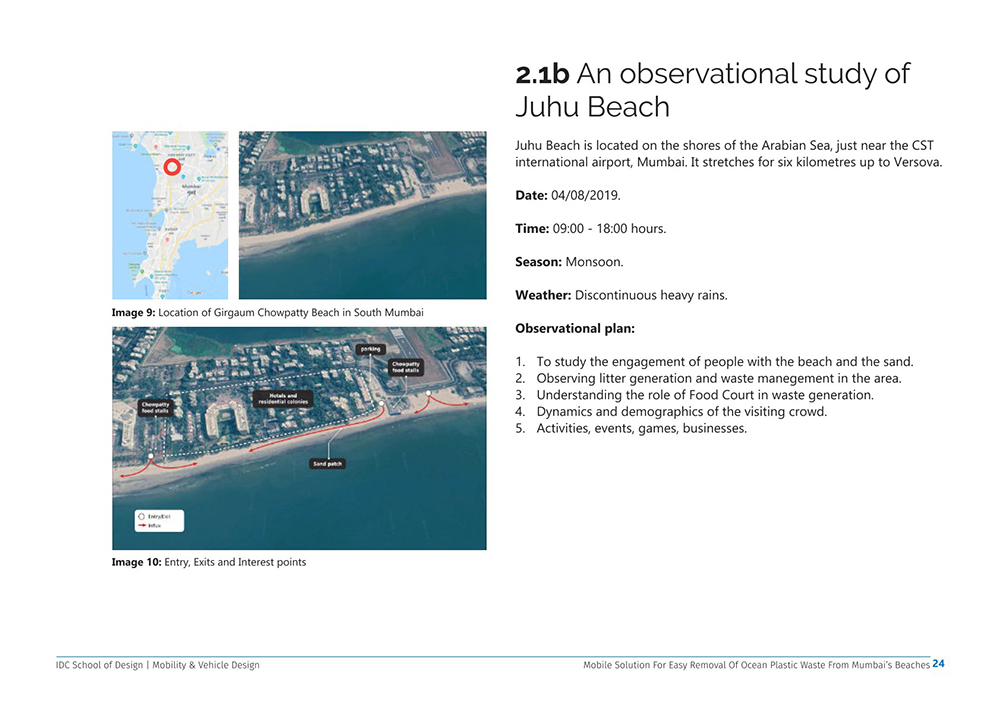The width and height of the screenshot is (1000, 707).
Task: Click list item 'Activities, events, games, businesses'
Action: pyautogui.click(x=641, y=428)
